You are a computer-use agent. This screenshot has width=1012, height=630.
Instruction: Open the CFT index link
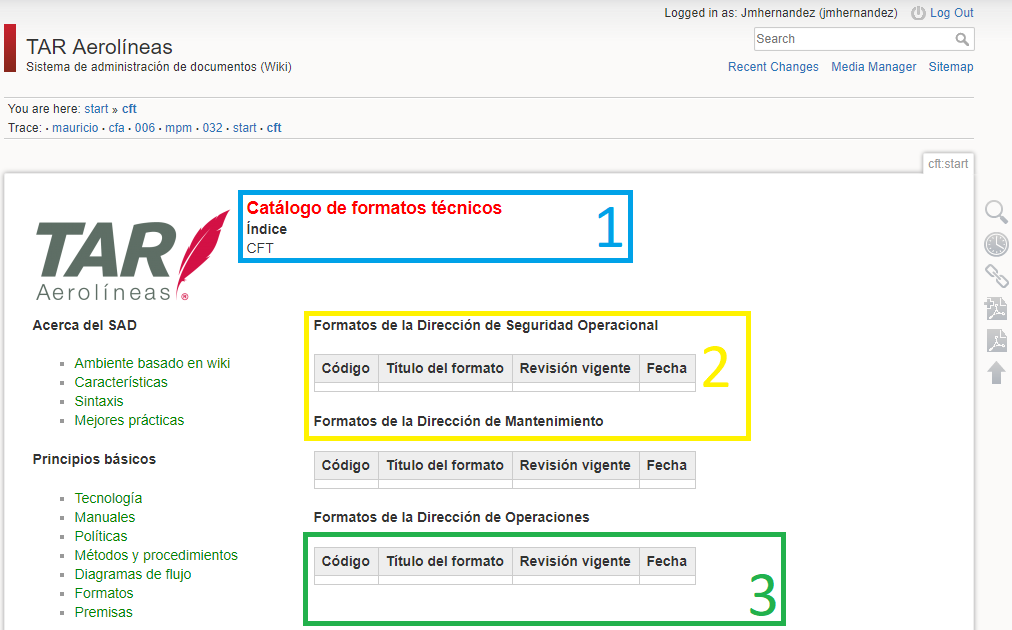tap(260, 248)
